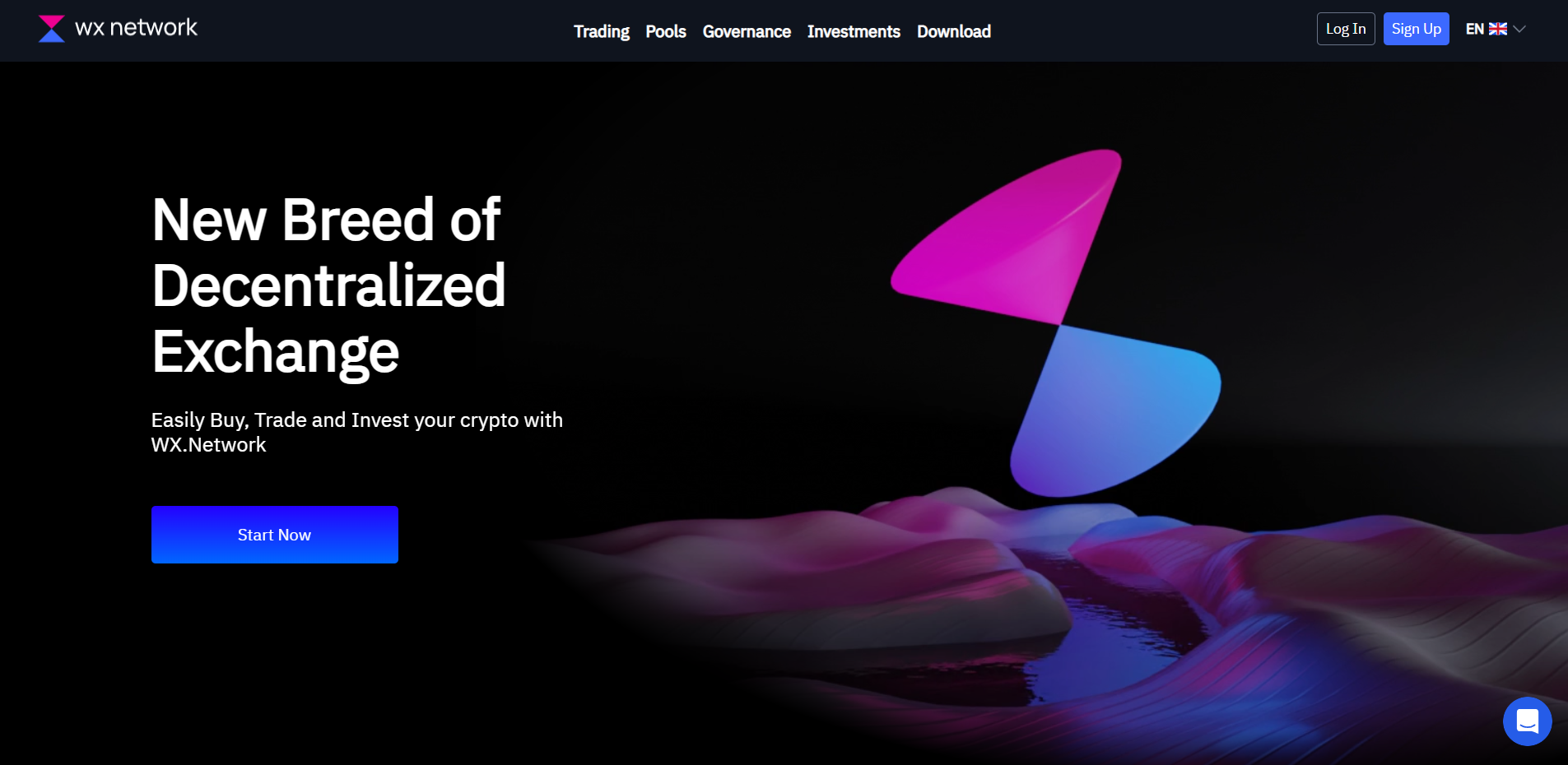The width and height of the screenshot is (1568, 765).
Task: Click the Sign Up button
Action: tap(1416, 29)
